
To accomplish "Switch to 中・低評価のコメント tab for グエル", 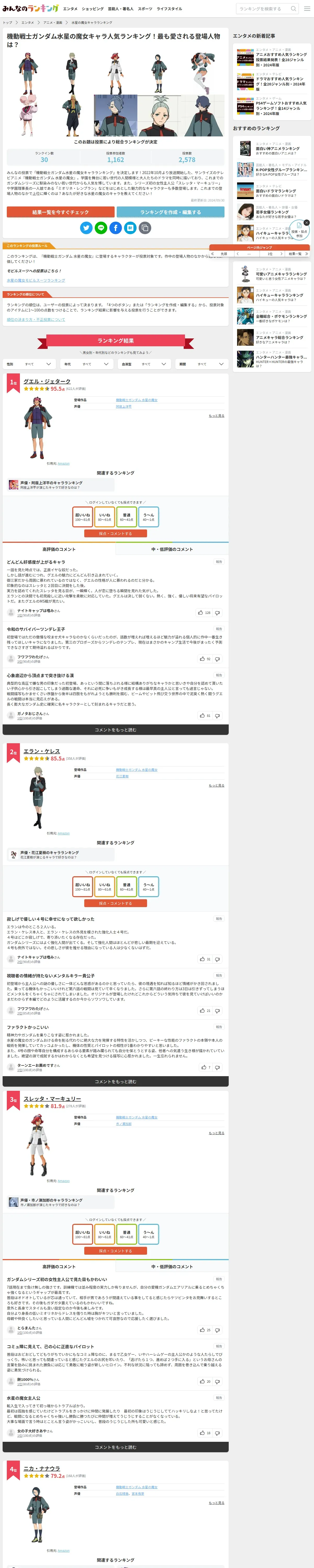I will (172, 549).
